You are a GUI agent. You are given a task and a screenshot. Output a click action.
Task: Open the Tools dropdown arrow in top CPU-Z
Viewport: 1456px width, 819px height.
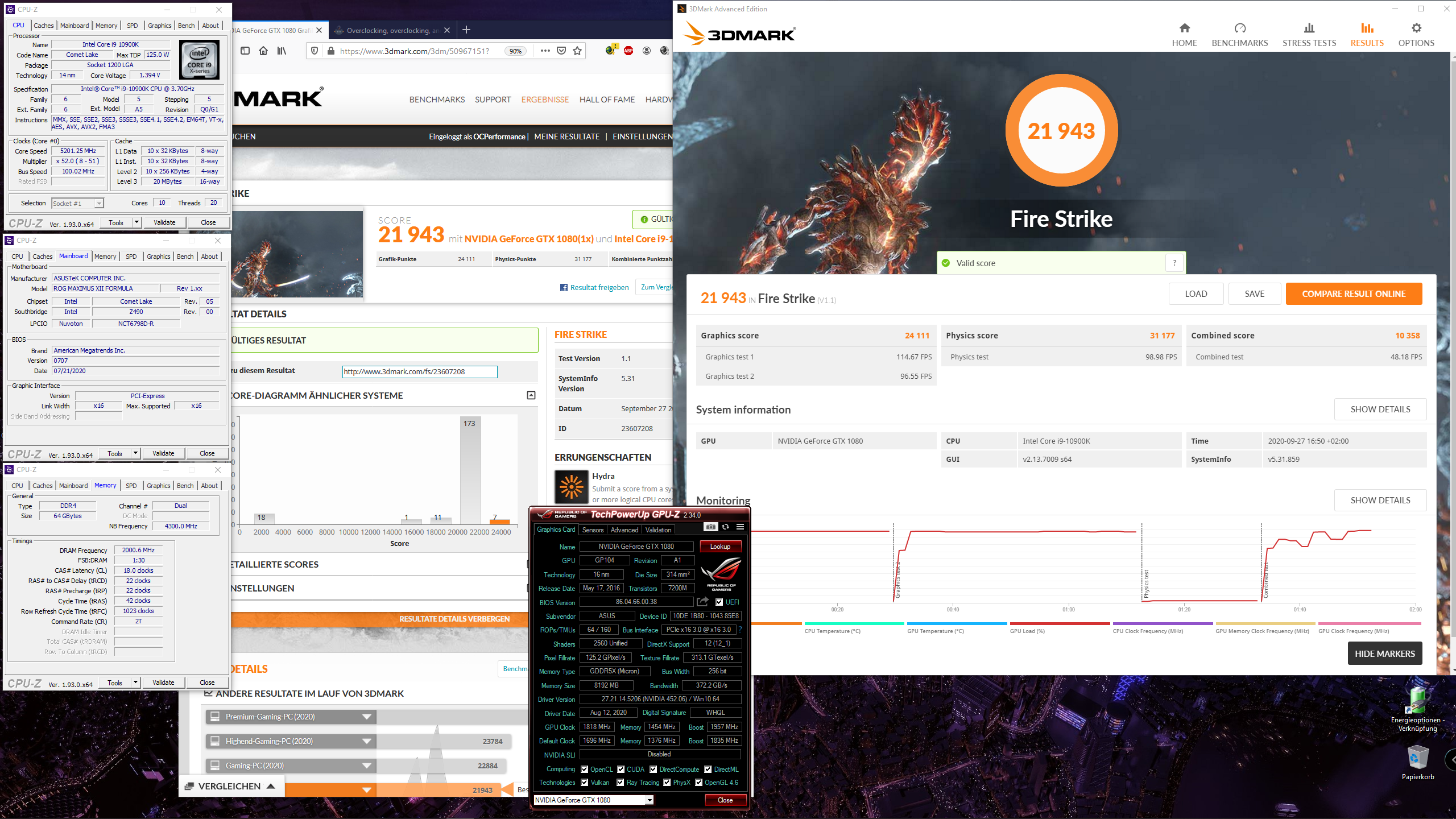click(136, 222)
